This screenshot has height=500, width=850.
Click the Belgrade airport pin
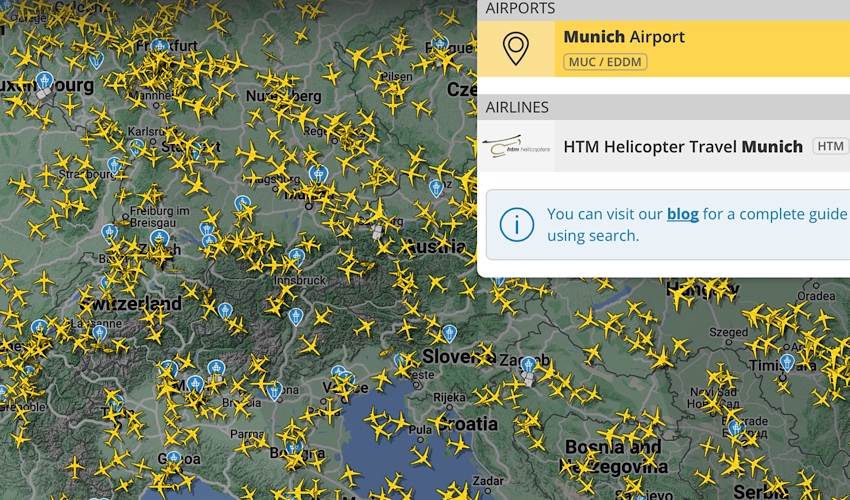click(x=735, y=428)
